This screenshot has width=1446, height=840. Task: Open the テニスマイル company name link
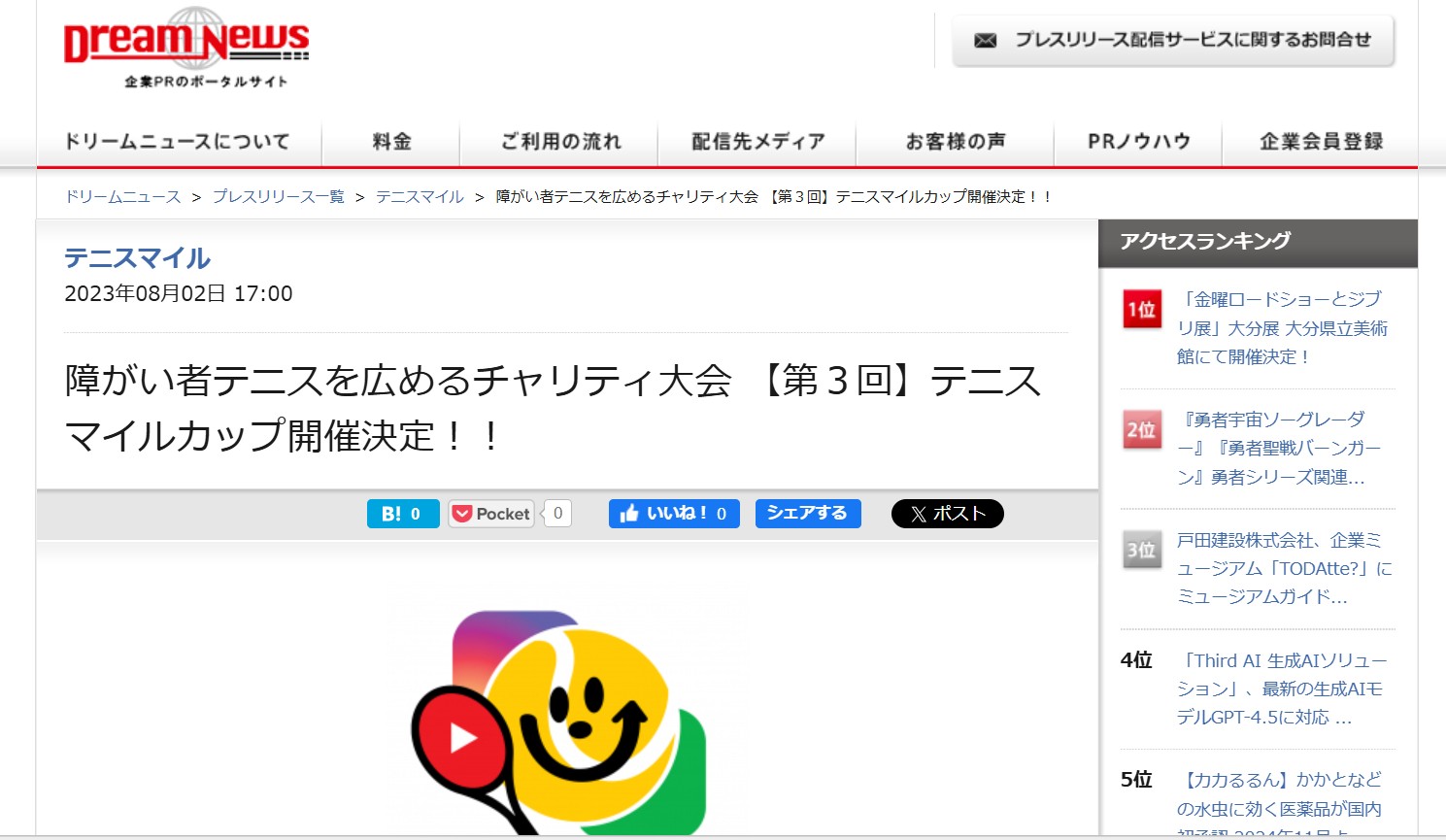point(137,258)
